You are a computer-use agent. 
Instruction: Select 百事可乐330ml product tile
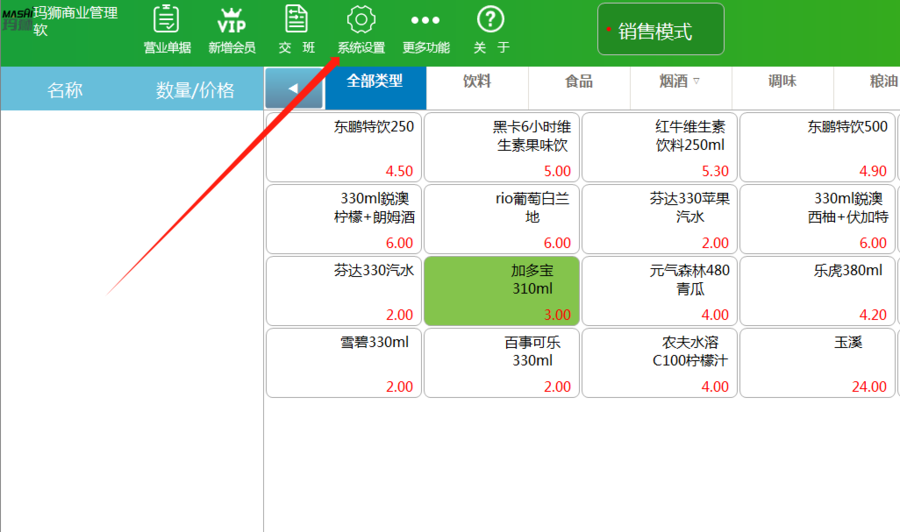502,363
